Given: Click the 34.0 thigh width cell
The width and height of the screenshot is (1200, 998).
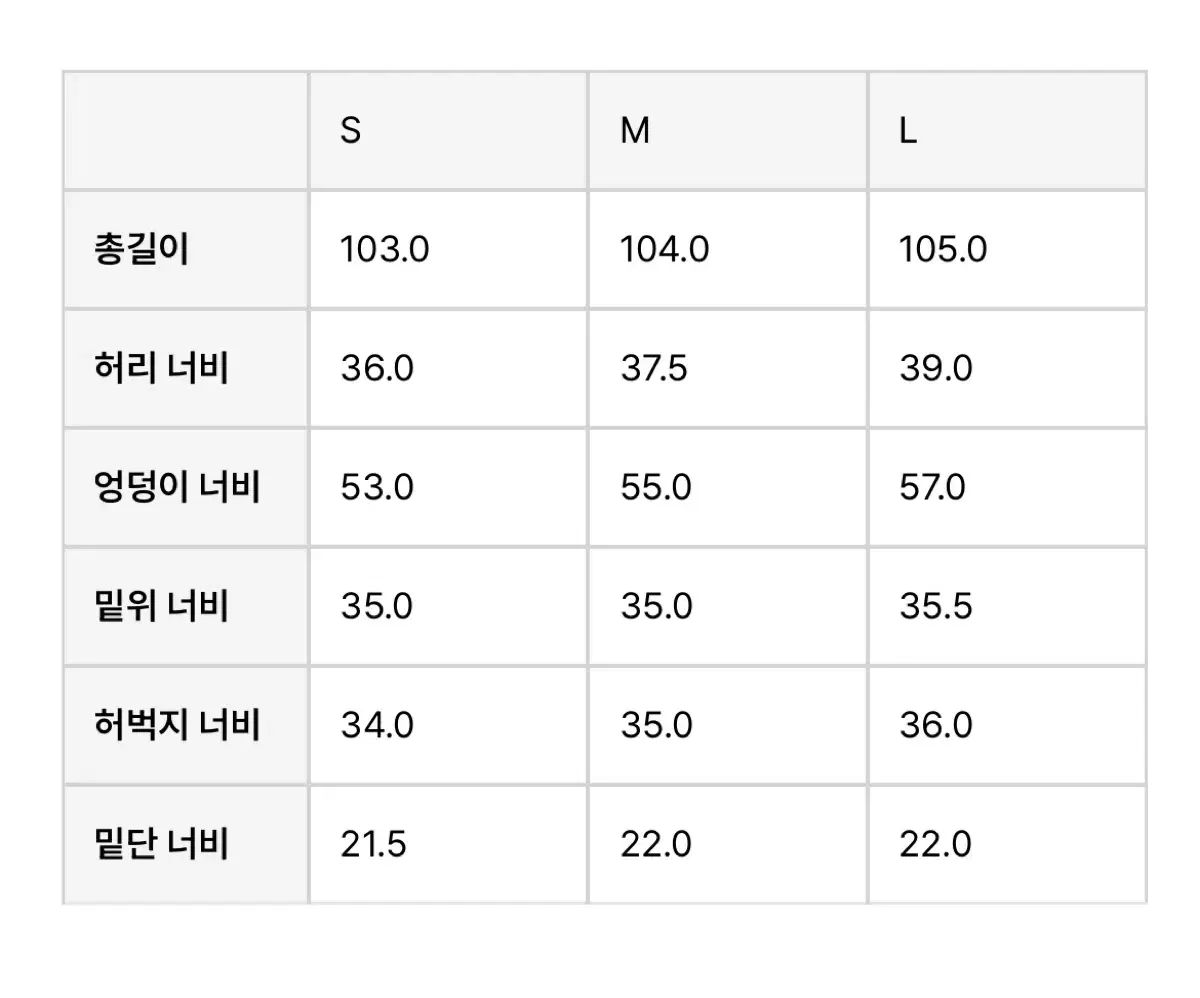Looking at the screenshot, I should 448,725.
